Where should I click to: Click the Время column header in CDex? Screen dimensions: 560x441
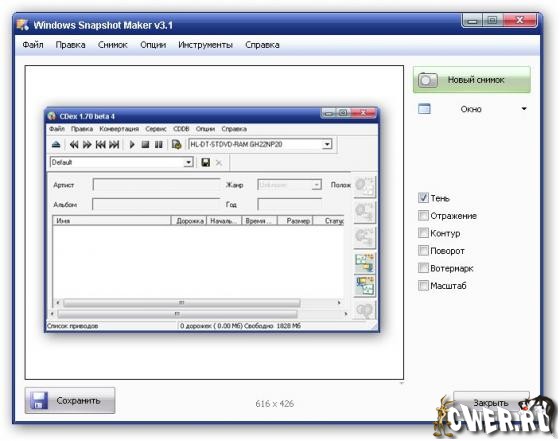tap(260, 221)
